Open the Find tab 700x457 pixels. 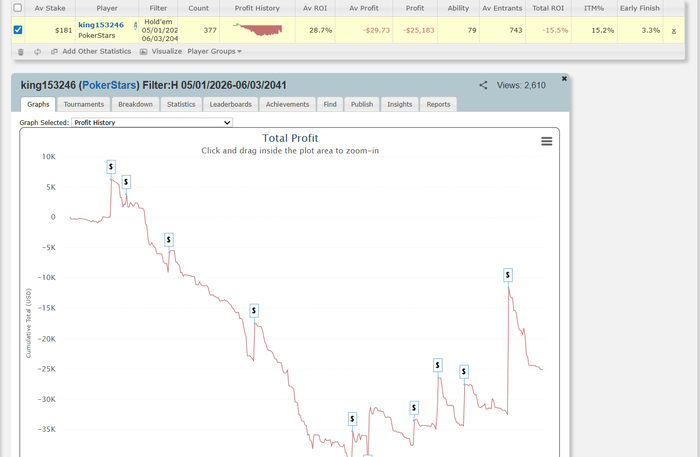coord(330,104)
